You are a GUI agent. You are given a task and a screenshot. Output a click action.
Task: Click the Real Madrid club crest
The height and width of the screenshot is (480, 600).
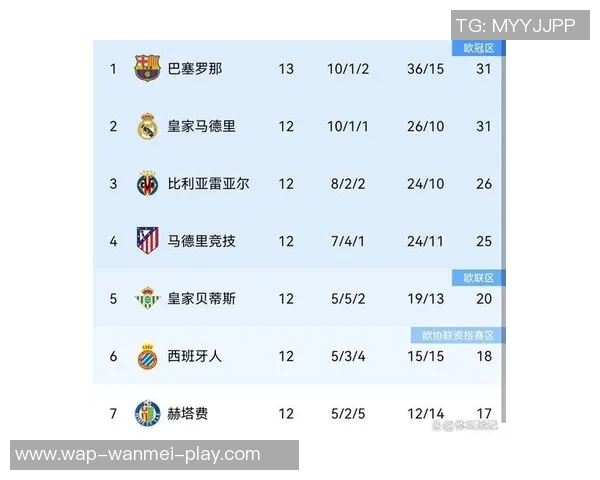pos(148,127)
